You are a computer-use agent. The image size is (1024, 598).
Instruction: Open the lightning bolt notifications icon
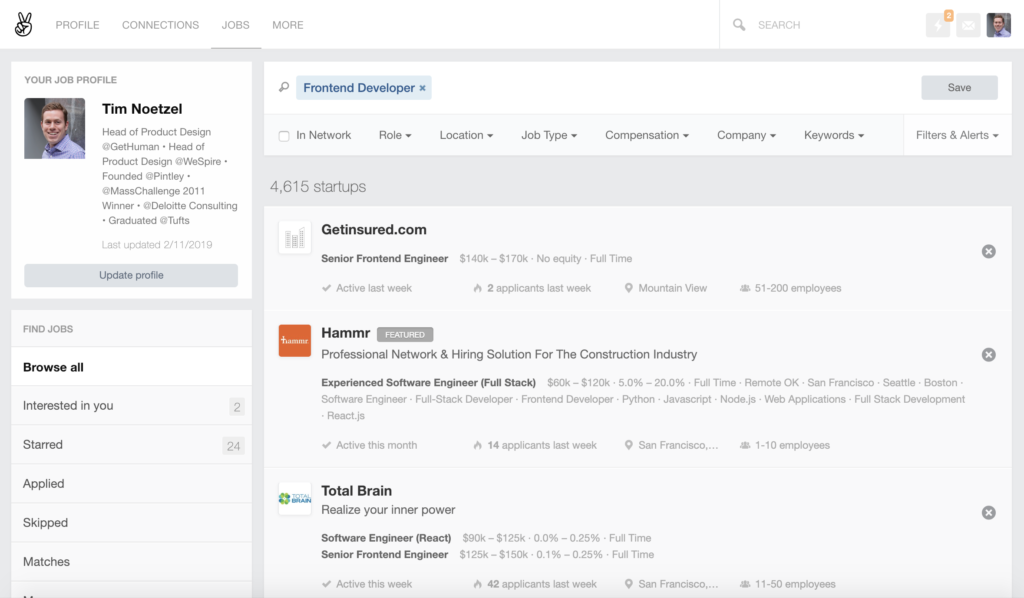pos(938,25)
